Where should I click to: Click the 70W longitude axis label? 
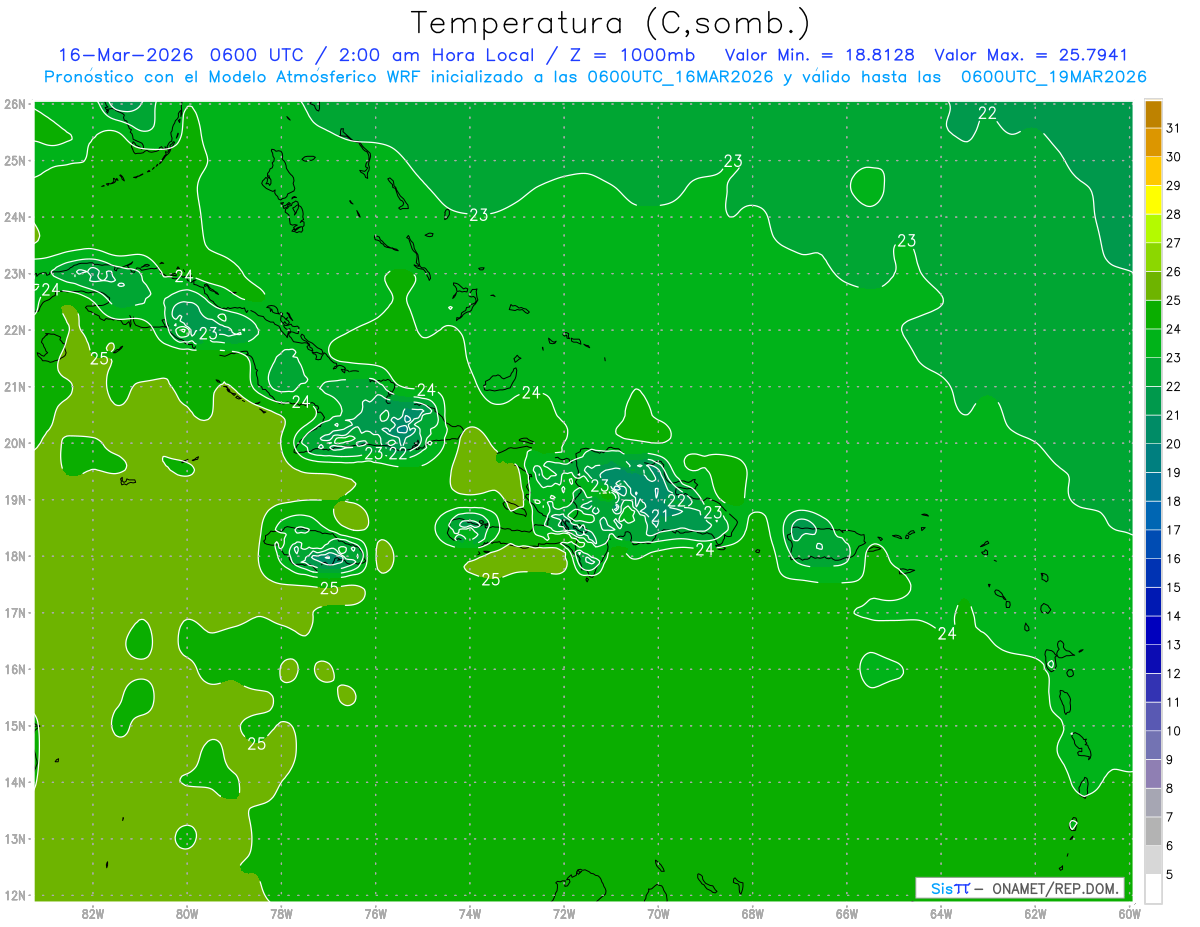point(658,912)
